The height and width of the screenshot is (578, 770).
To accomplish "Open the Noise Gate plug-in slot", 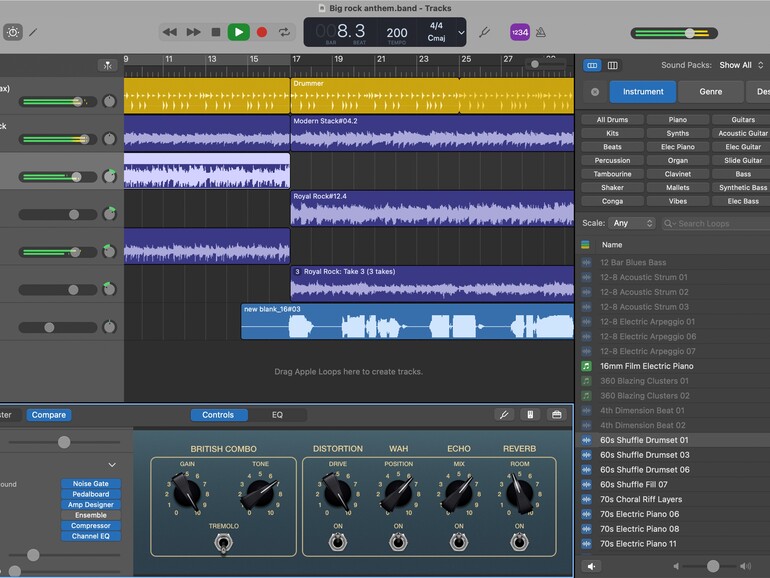I will pos(91,484).
